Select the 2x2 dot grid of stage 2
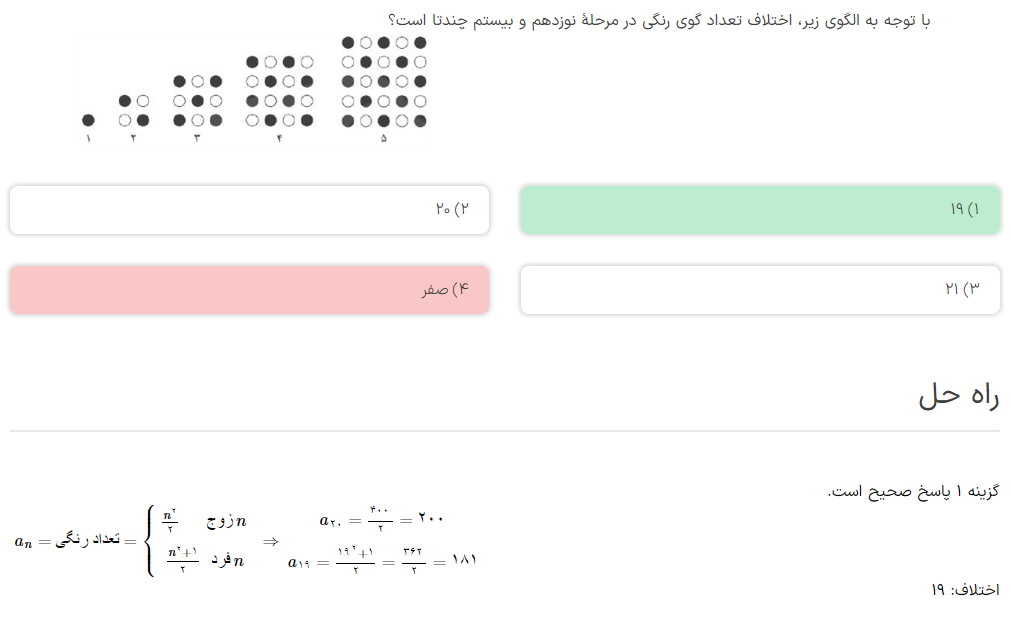The image size is (1010, 620). coord(133,110)
